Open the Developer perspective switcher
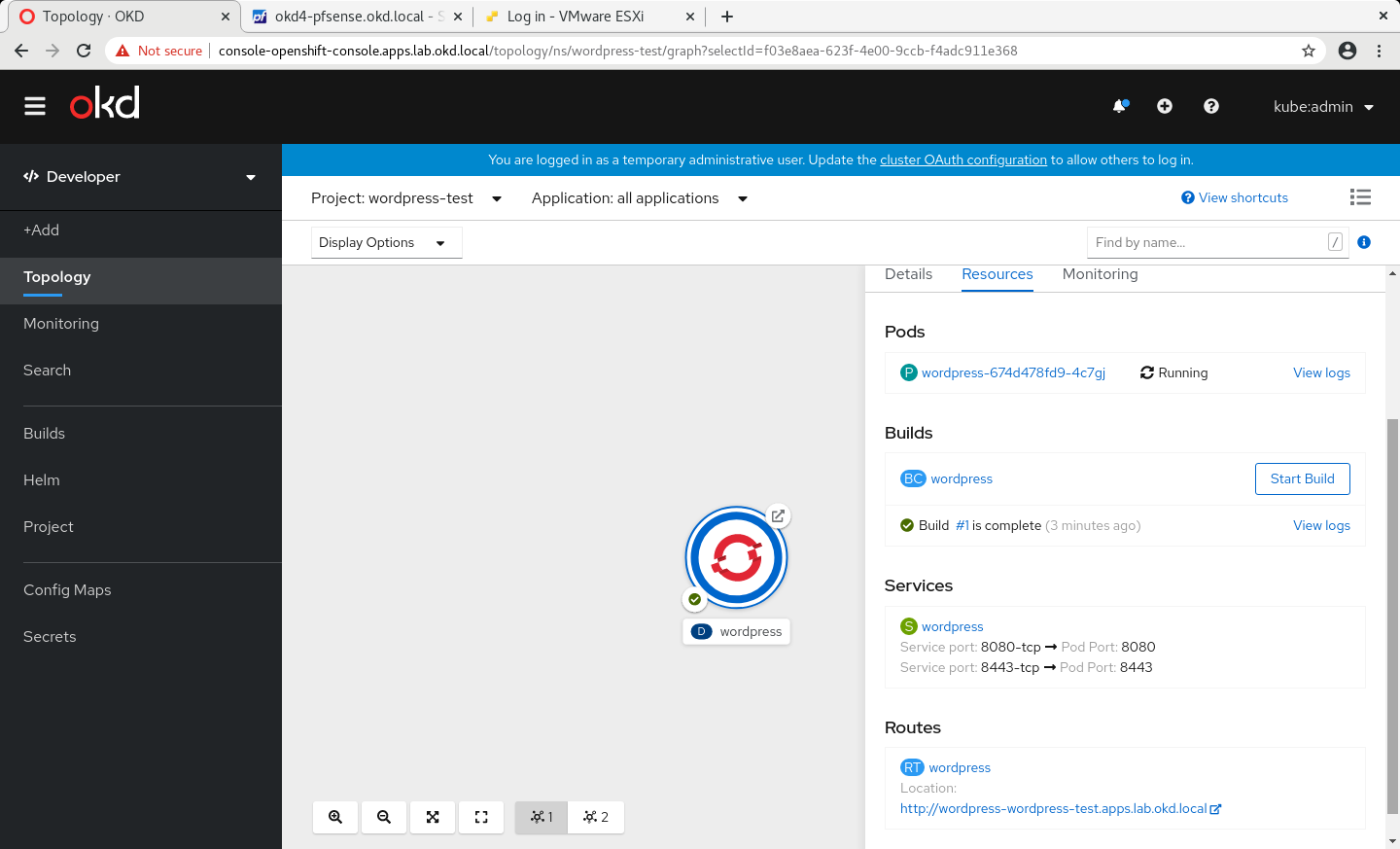Viewport: 1400px width, 849px height. [x=140, y=177]
